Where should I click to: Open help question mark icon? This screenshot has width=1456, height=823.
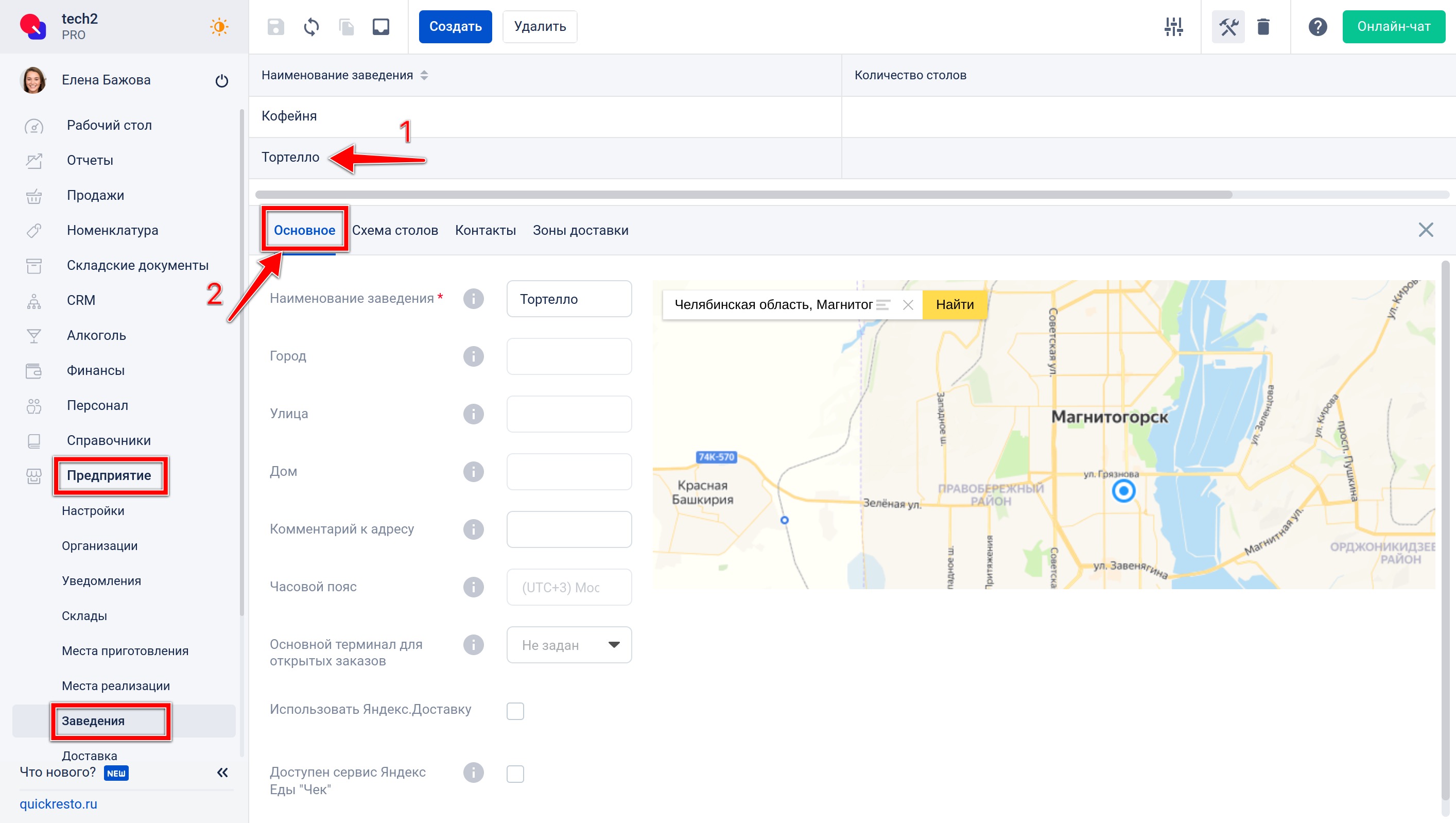pos(1318,27)
